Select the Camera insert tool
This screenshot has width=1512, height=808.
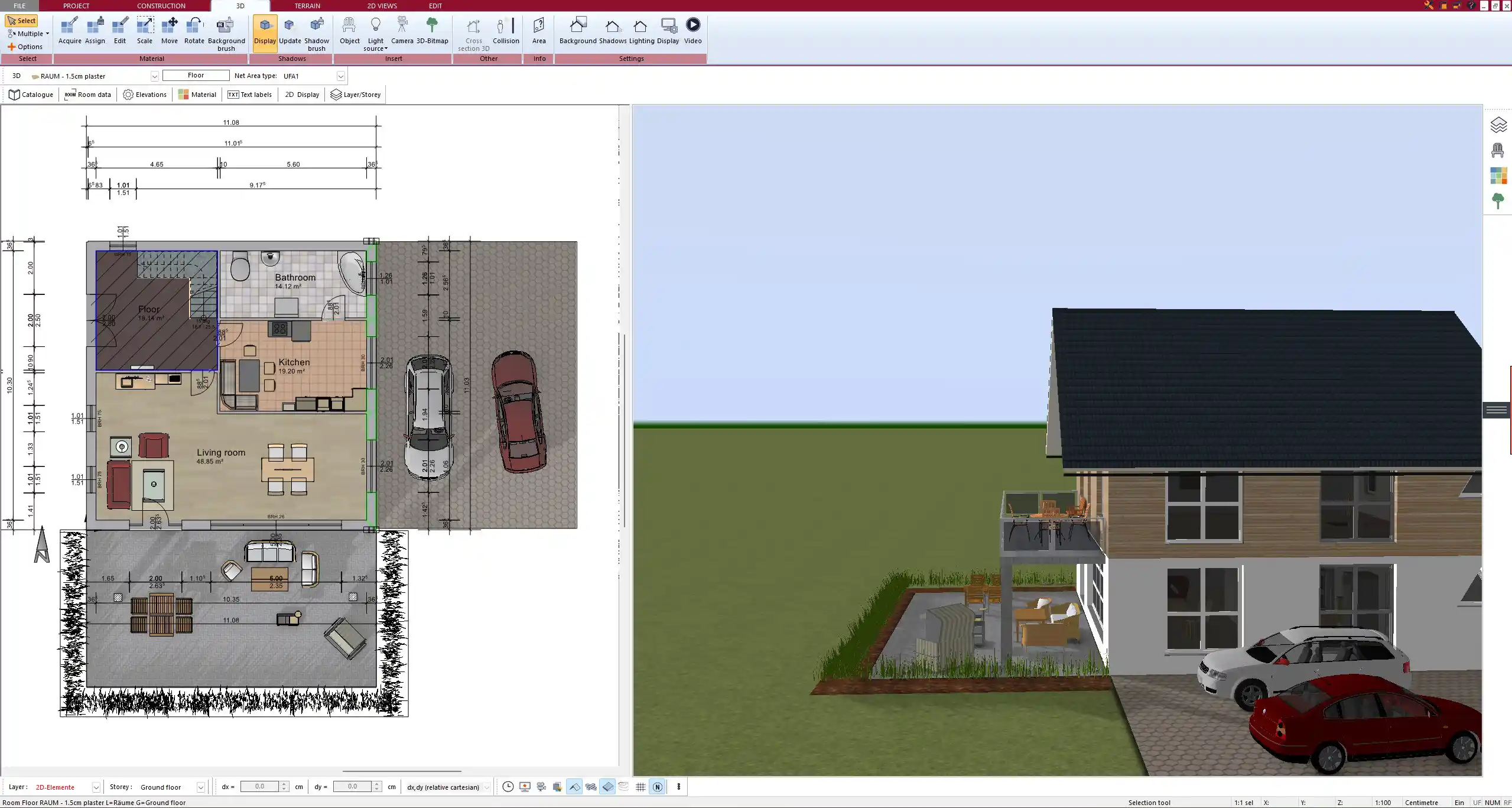coord(402,31)
